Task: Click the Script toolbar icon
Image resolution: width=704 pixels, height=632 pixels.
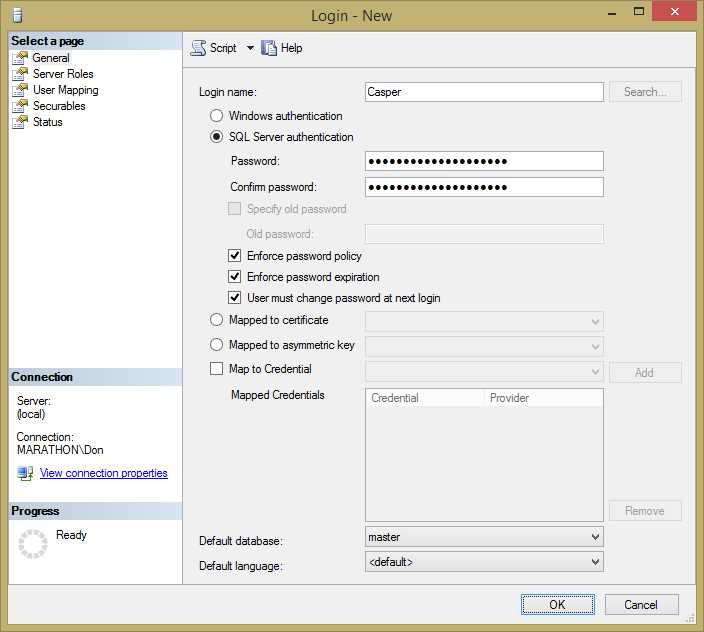Action: (x=198, y=48)
